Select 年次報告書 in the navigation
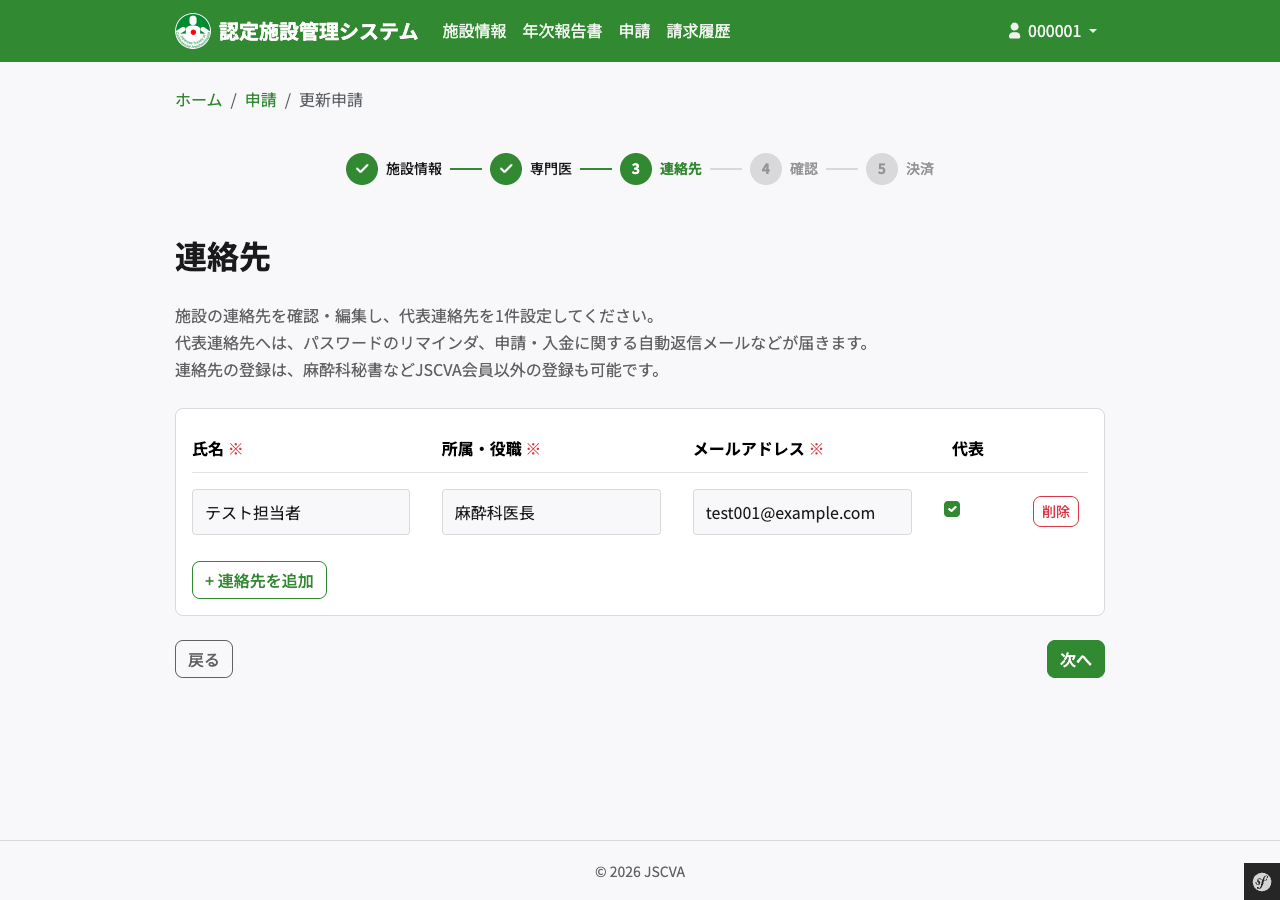Screen dimensions: 1280x900 click(562, 30)
